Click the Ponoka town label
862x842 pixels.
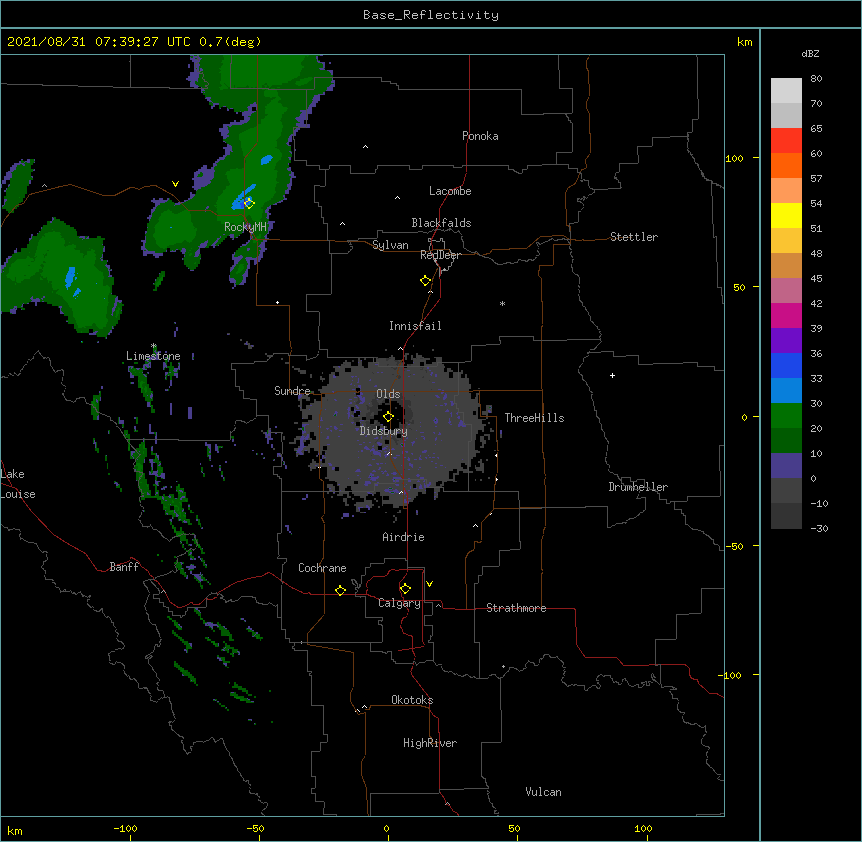pos(480,136)
